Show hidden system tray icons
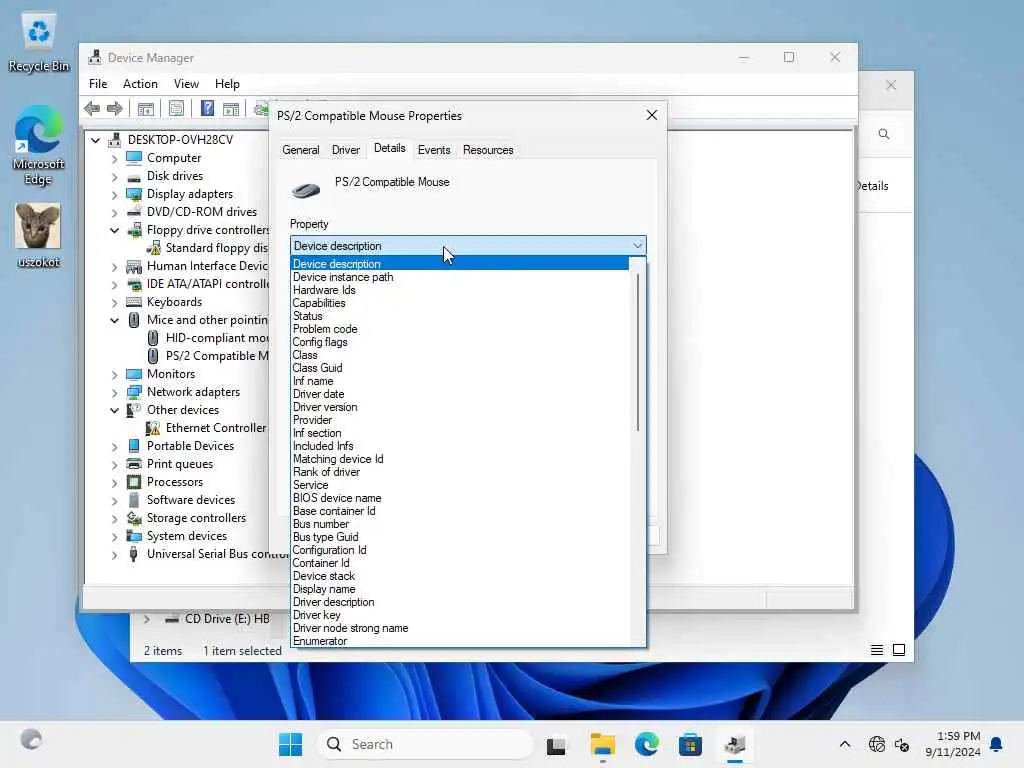This screenshot has height=768, width=1024. coord(844,744)
